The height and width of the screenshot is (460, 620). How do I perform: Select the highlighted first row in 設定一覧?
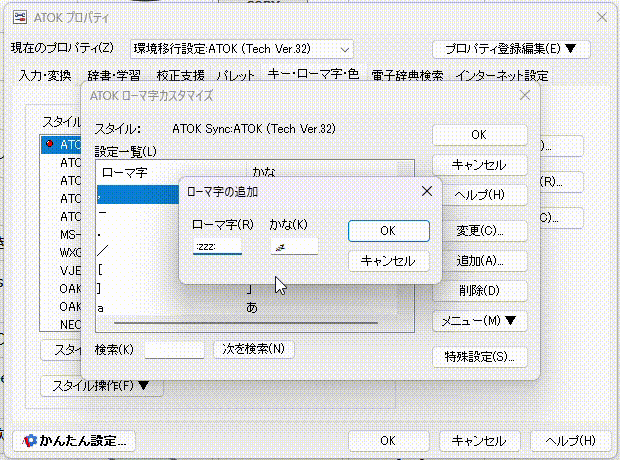[137, 195]
